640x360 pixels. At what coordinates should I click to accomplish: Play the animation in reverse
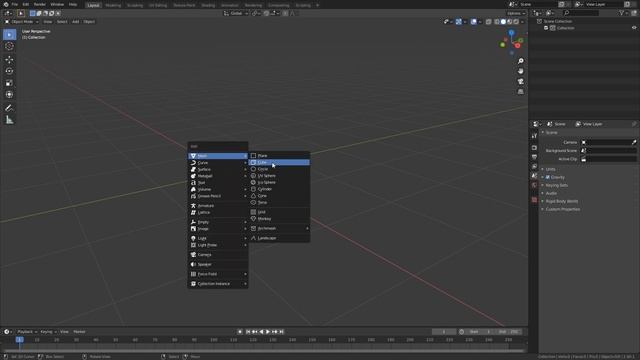(261, 332)
